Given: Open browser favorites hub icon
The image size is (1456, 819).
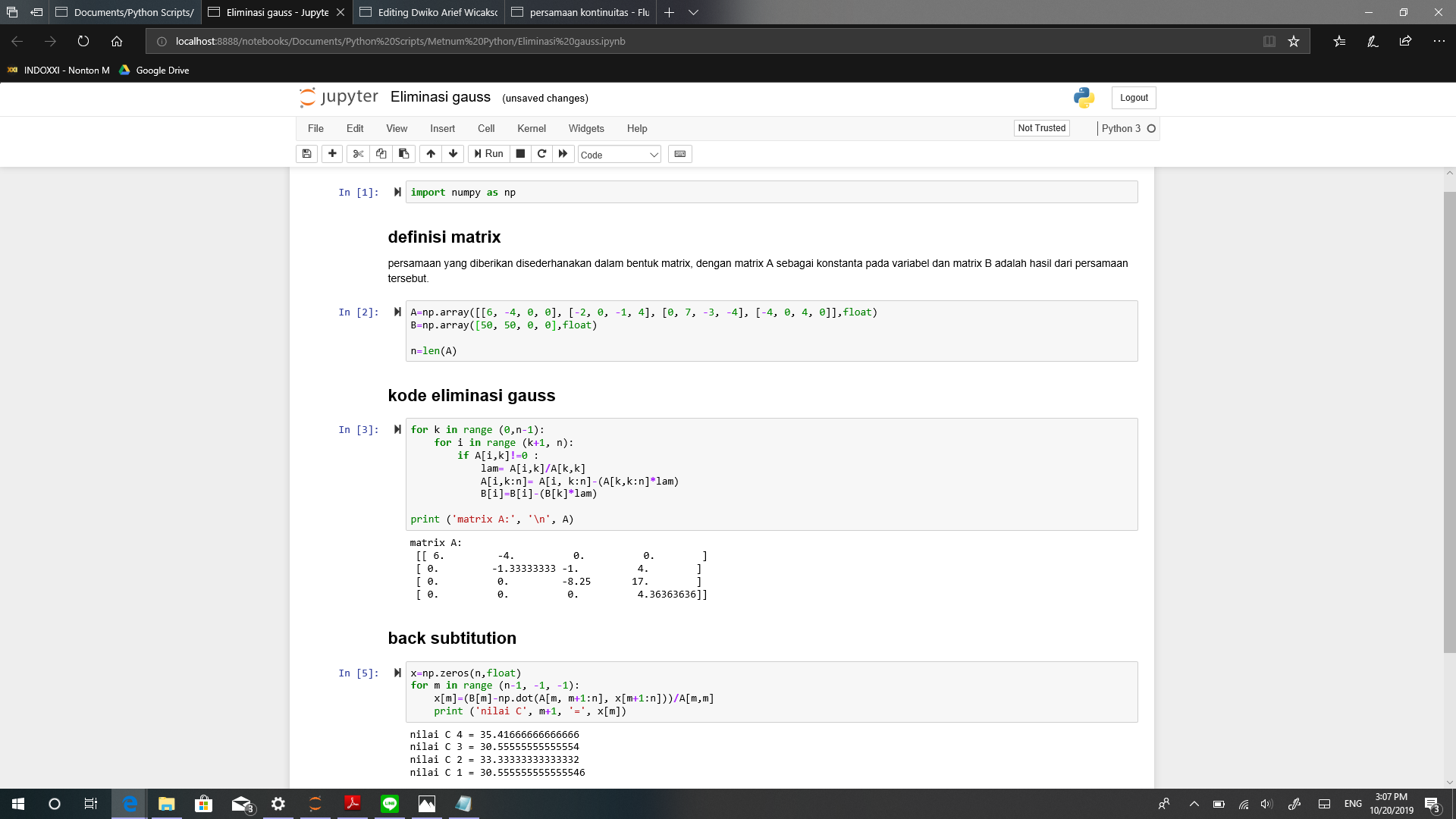Looking at the screenshot, I should [1339, 41].
